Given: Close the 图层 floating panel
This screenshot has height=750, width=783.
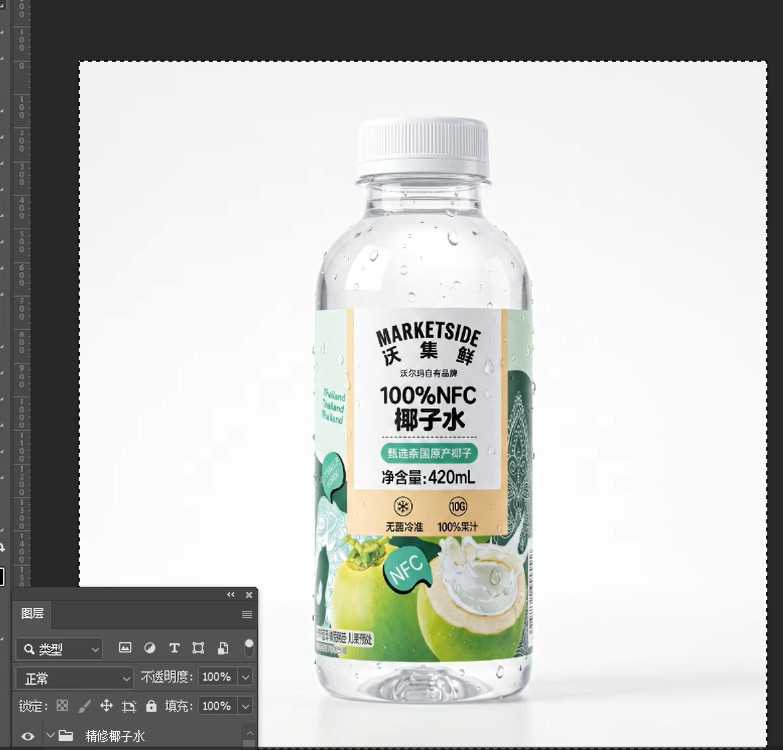Looking at the screenshot, I should [x=249, y=594].
